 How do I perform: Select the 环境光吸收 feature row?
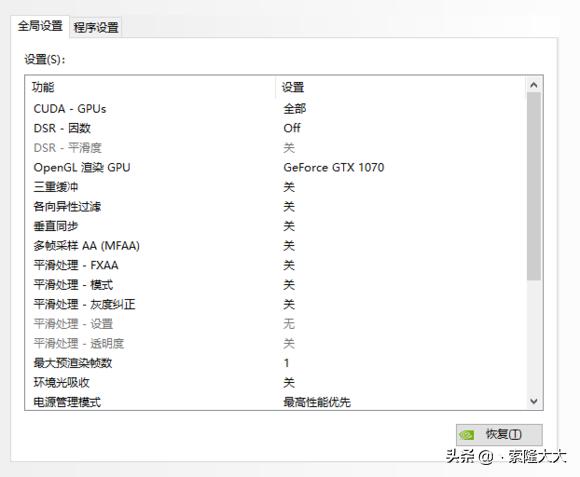(276, 383)
